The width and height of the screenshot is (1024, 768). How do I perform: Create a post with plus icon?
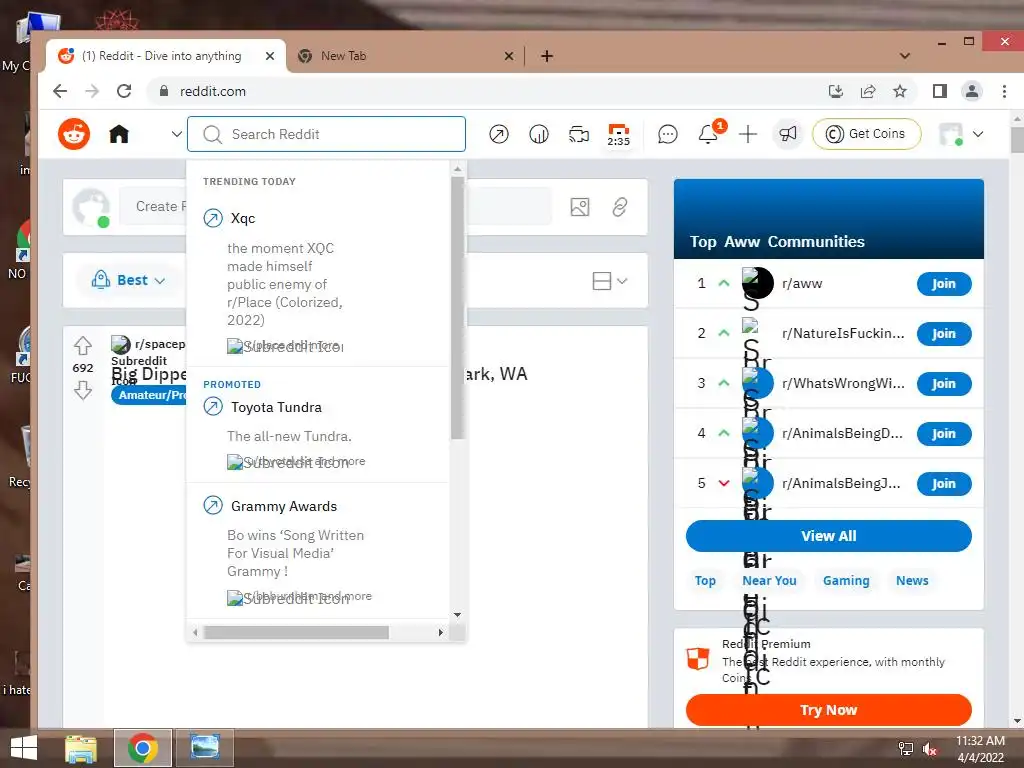(748, 134)
